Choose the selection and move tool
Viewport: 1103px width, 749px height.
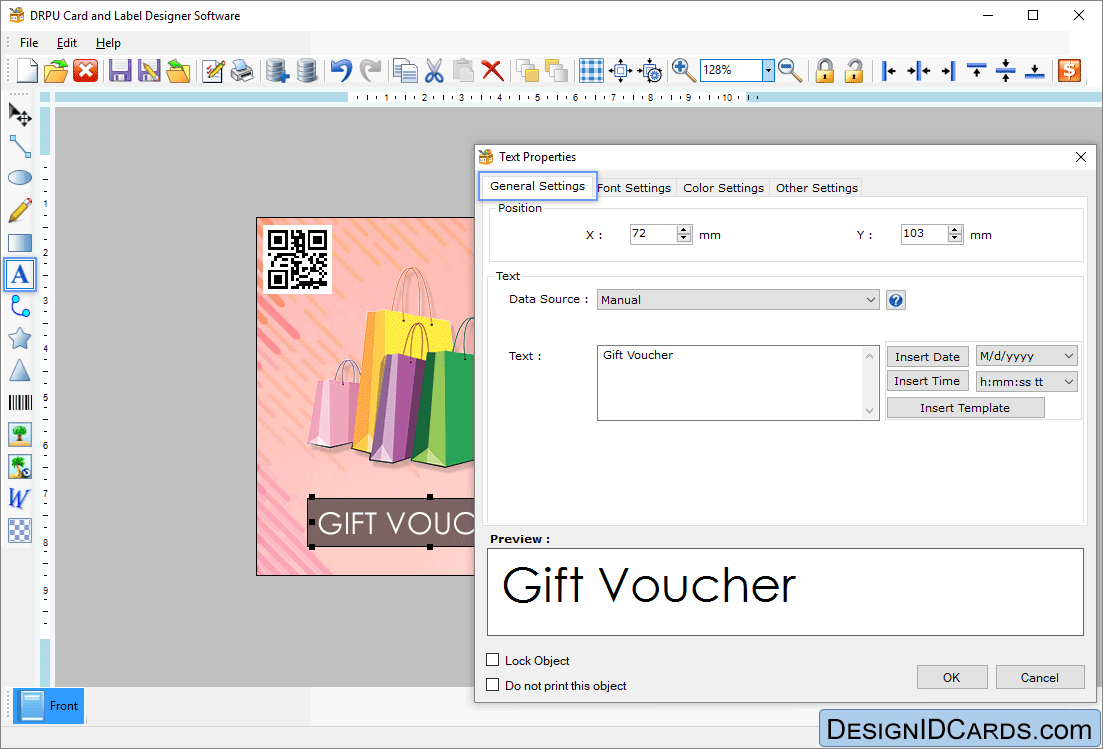coord(20,114)
